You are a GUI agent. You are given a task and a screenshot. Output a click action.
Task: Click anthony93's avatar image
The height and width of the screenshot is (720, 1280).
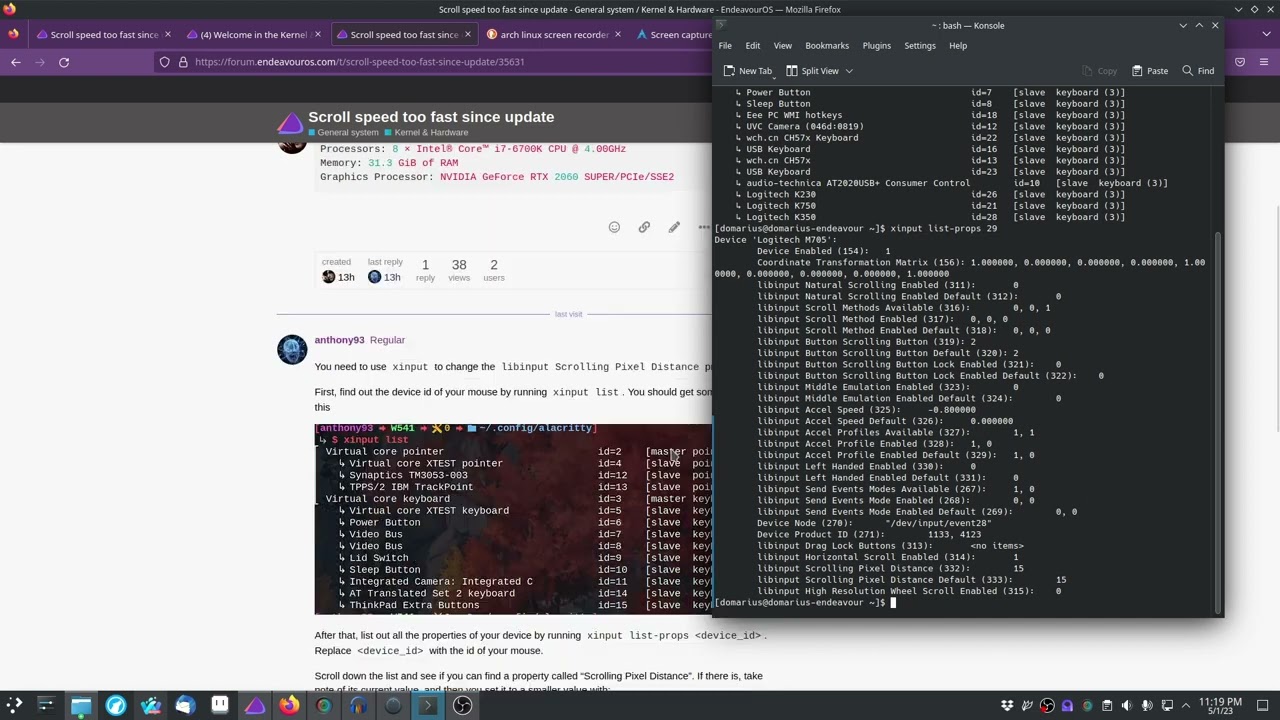[292, 349]
